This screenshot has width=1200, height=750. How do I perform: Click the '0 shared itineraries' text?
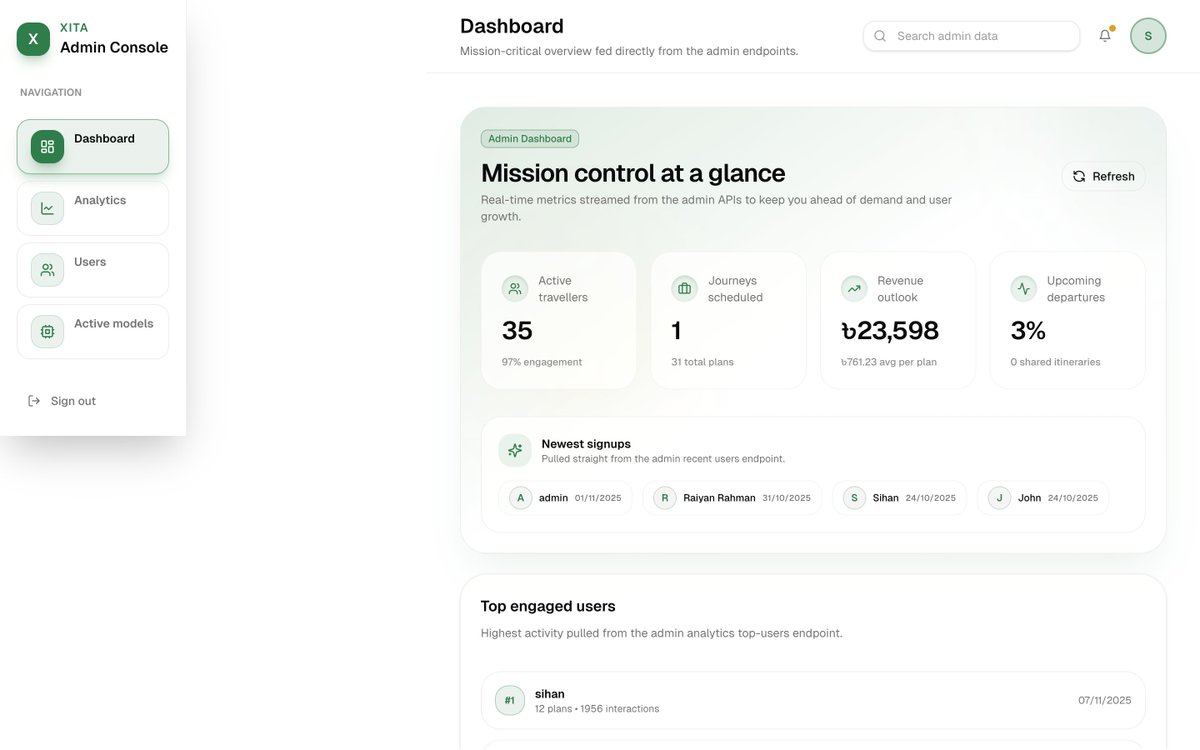(x=1055, y=362)
